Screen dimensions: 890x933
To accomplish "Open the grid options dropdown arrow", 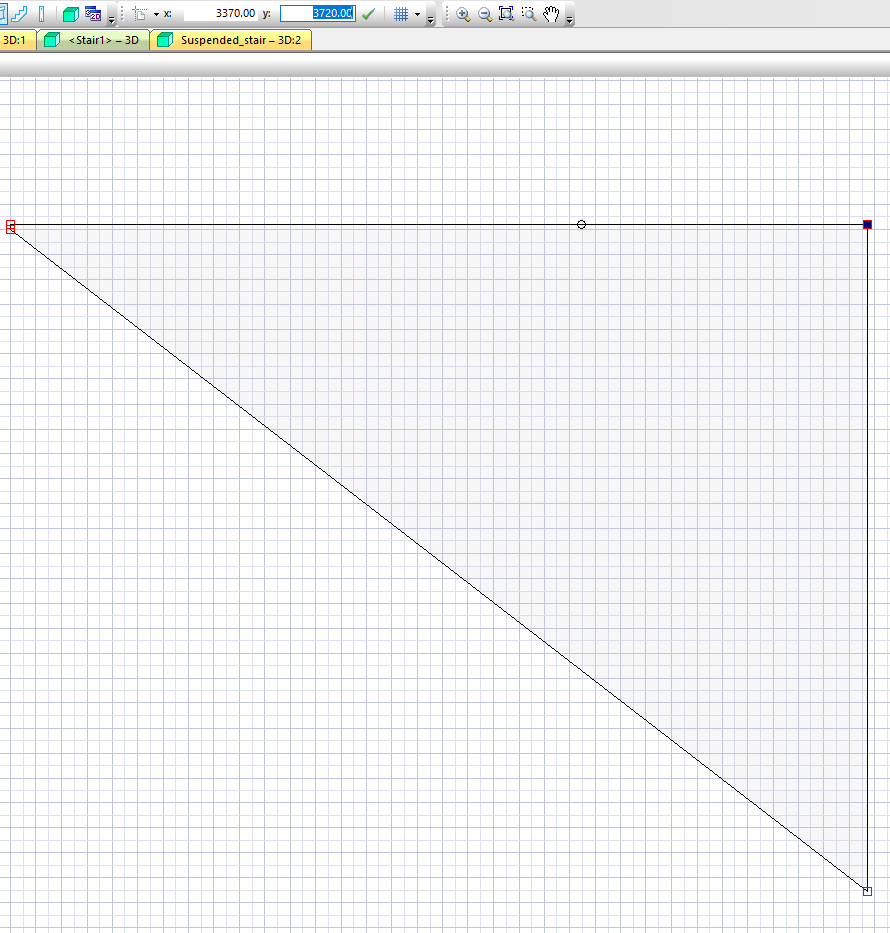I will tap(417, 14).
